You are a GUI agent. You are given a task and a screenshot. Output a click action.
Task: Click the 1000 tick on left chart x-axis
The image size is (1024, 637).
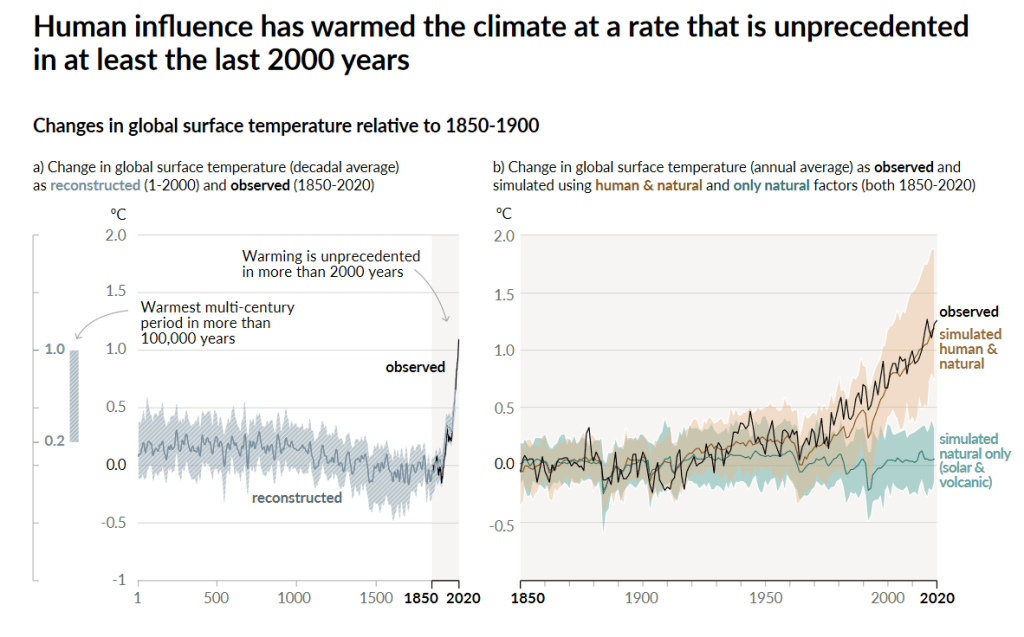[x=294, y=598]
